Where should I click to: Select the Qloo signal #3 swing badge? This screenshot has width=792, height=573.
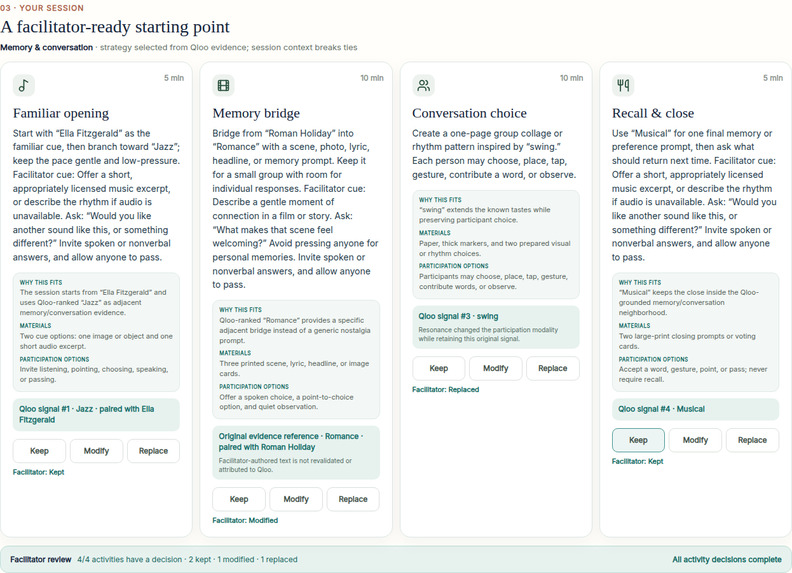[x=496, y=327]
